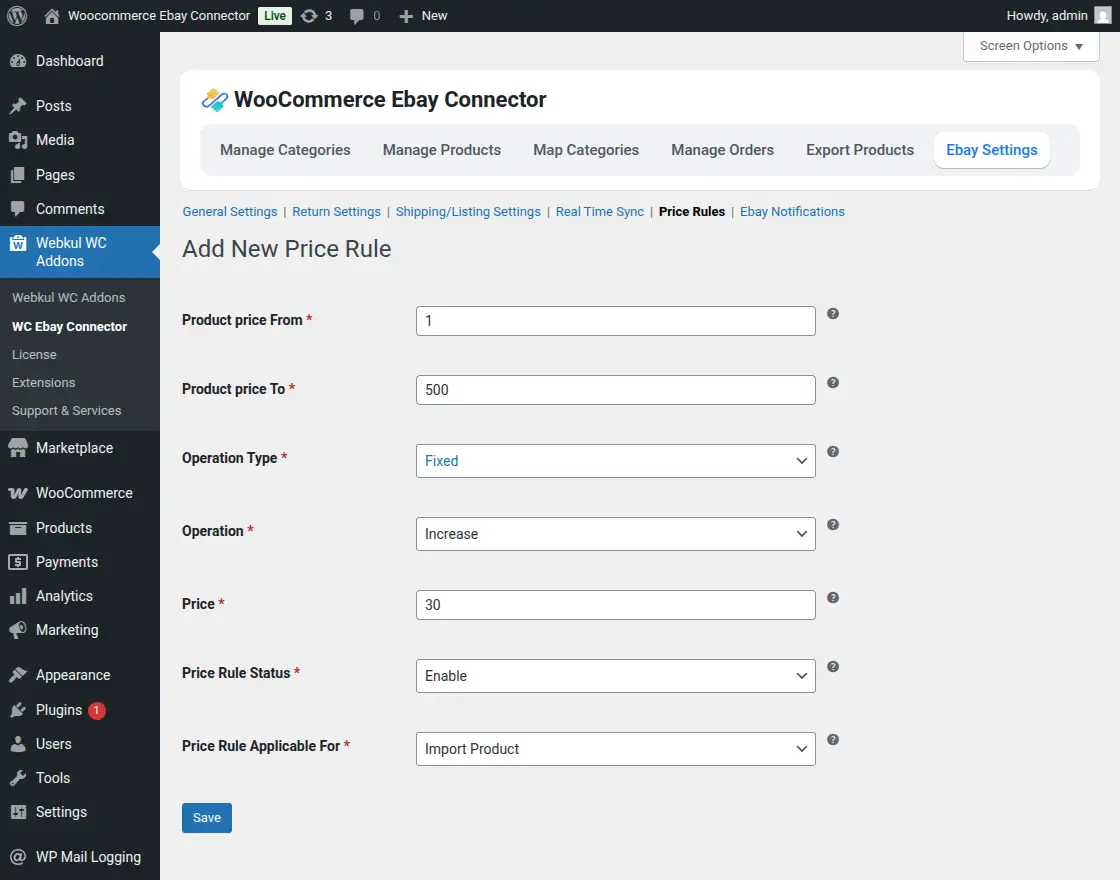Image resolution: width=1120 pixels, height=880 pixels.
Task: Click the Analytics bar chart icon
Action: pos(18,596)
